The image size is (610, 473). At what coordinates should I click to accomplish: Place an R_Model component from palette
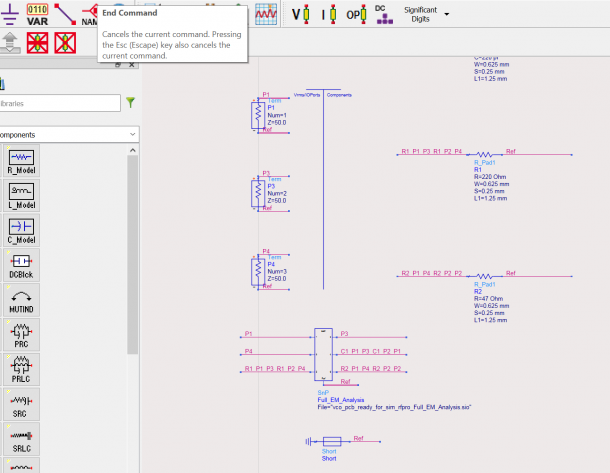(22, 161)
